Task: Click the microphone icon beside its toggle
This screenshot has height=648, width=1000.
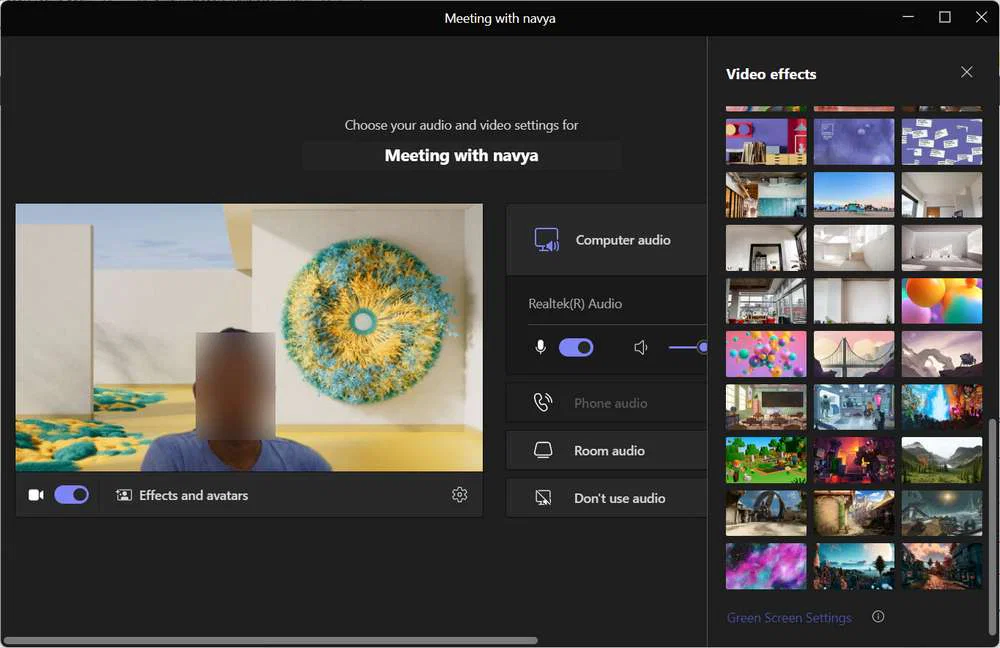Action: (540, 347)
